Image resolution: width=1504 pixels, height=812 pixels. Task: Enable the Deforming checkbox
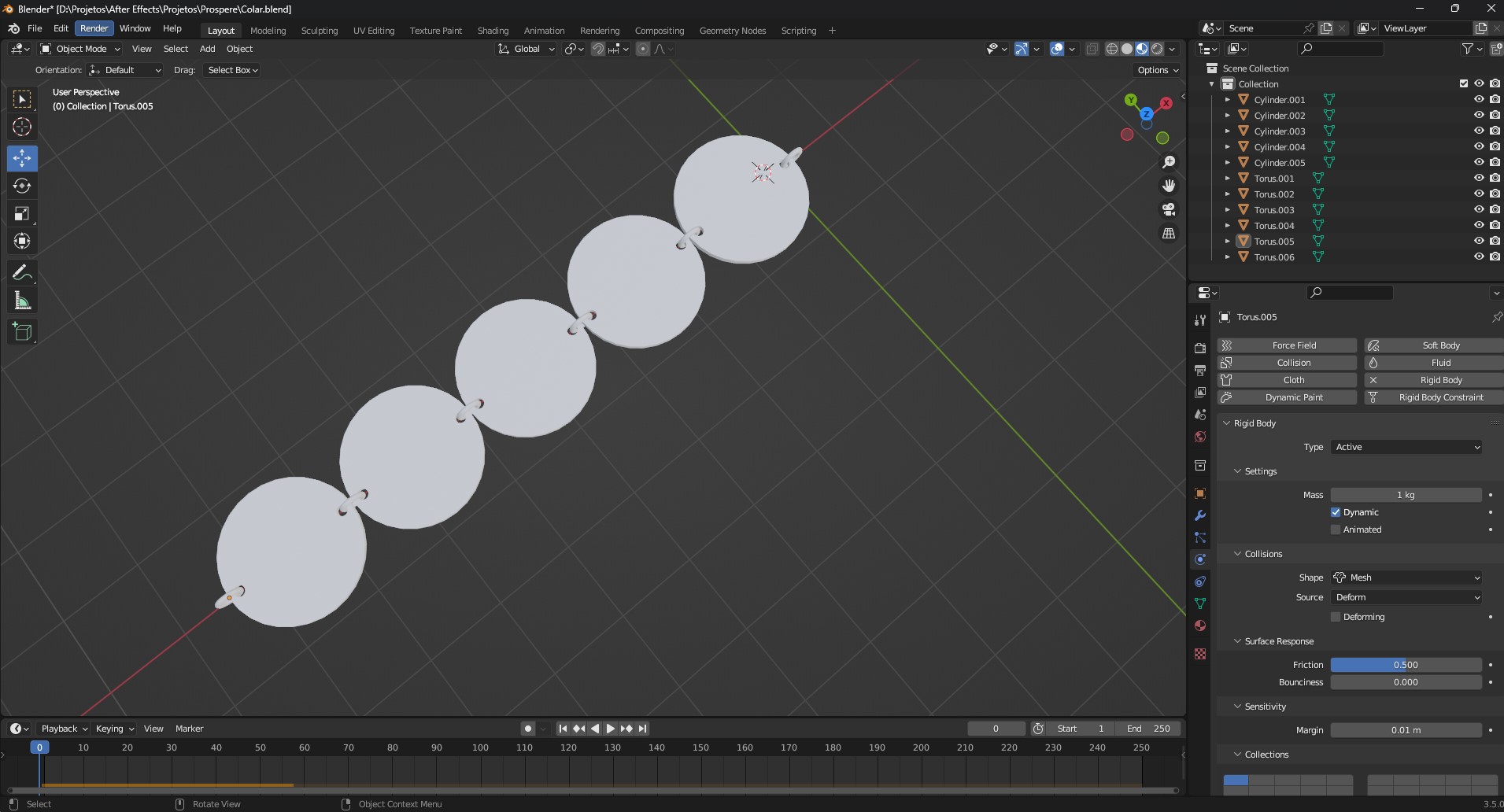[1336, 617]
